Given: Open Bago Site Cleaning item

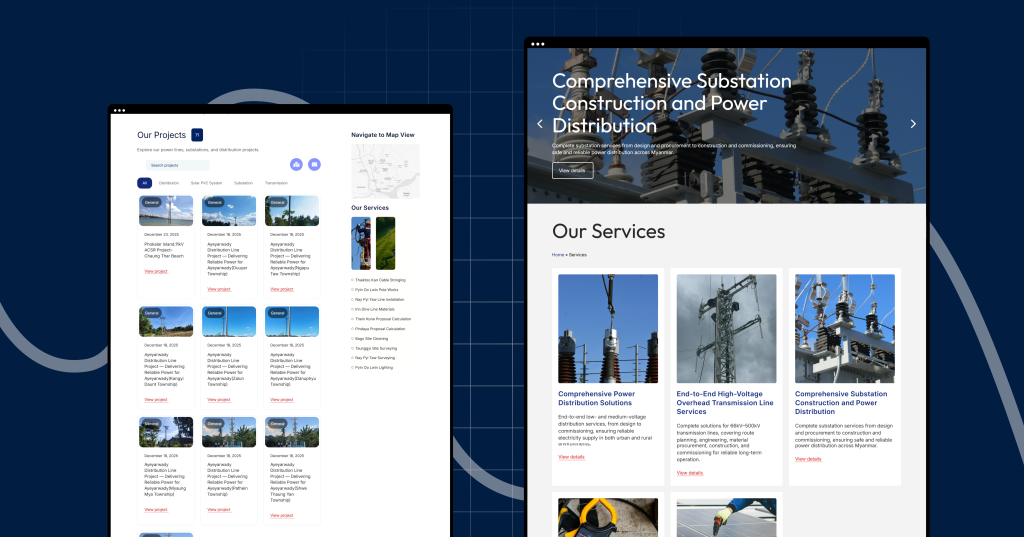Looking at the screenshot, I should pyautogui.click(x=372, y=338).
